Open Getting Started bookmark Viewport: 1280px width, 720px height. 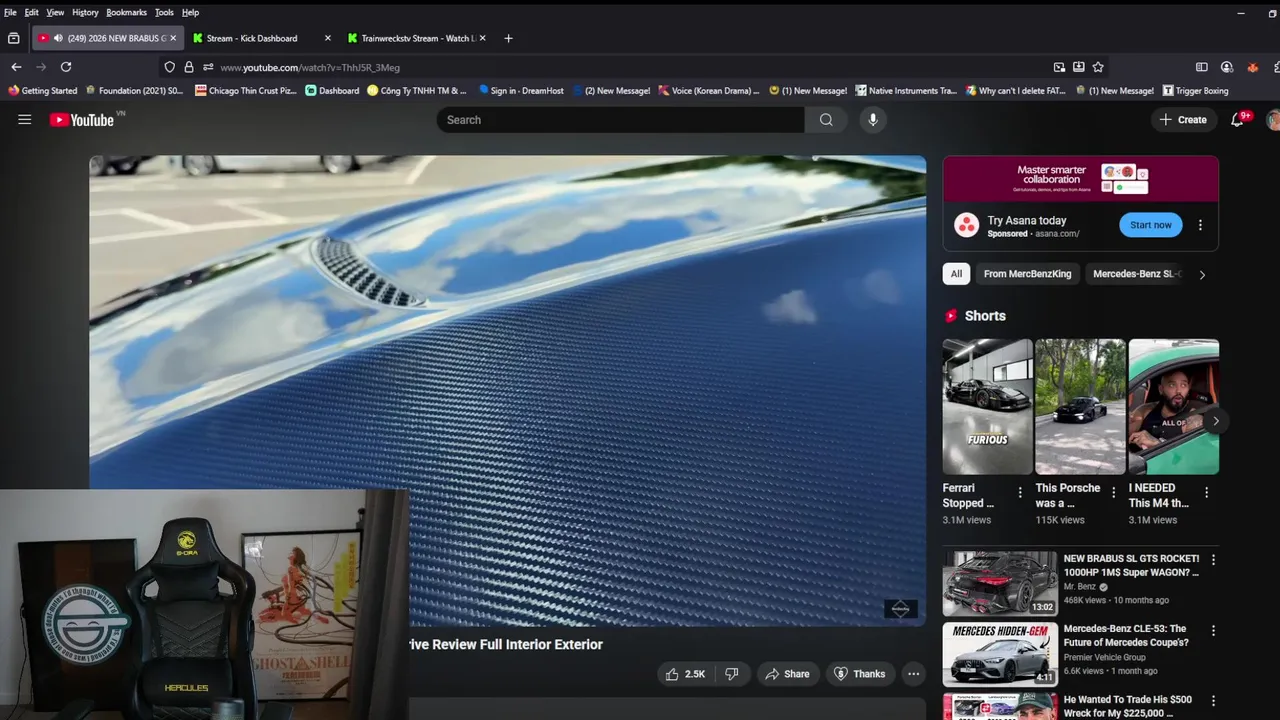[x=43, y=90]
